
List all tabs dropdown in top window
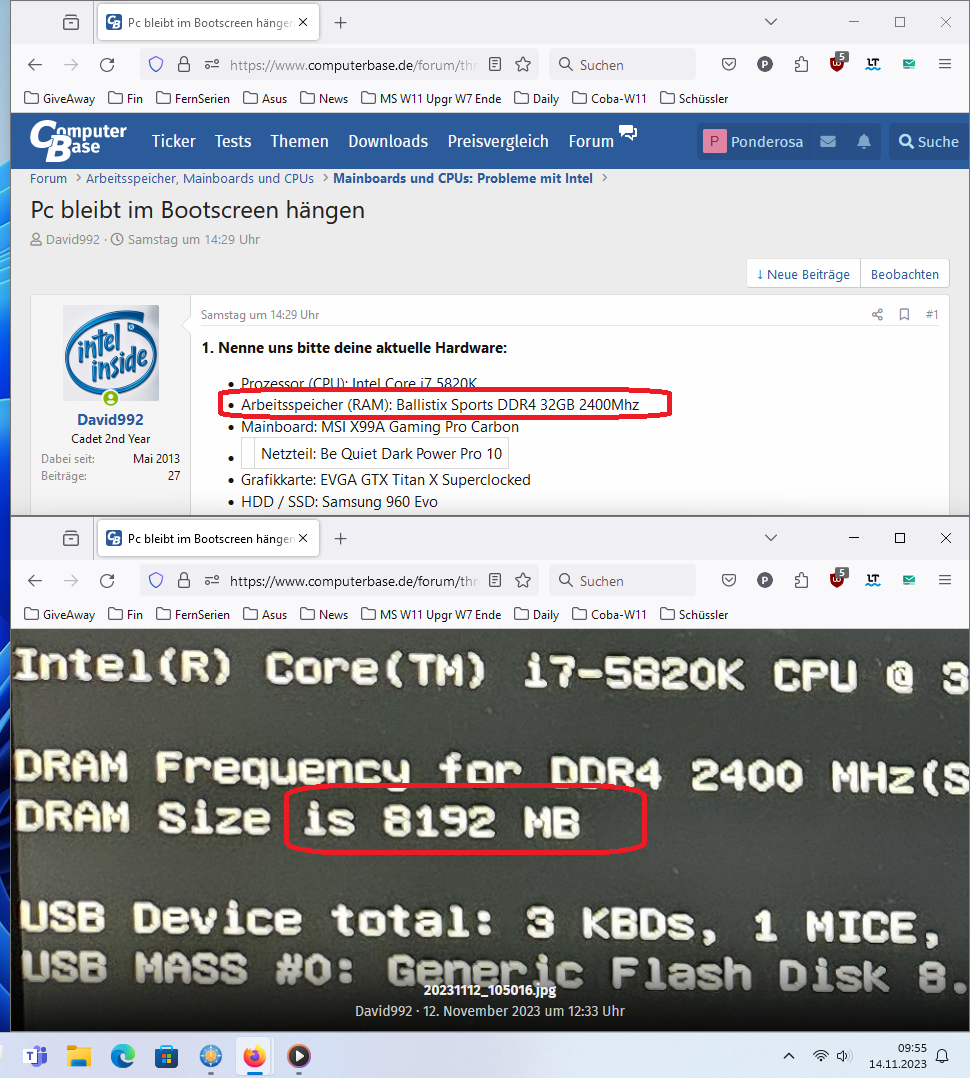click(x=771, y=22)
